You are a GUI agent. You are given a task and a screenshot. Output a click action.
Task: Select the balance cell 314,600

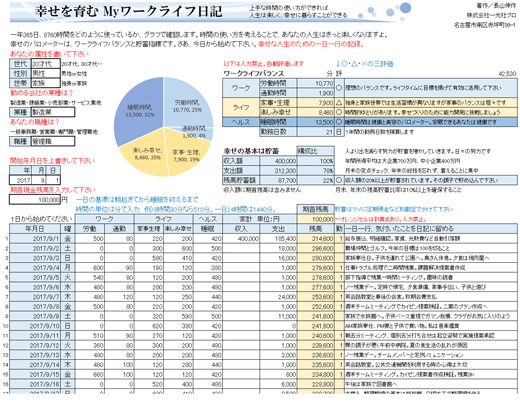pos(315,239)
